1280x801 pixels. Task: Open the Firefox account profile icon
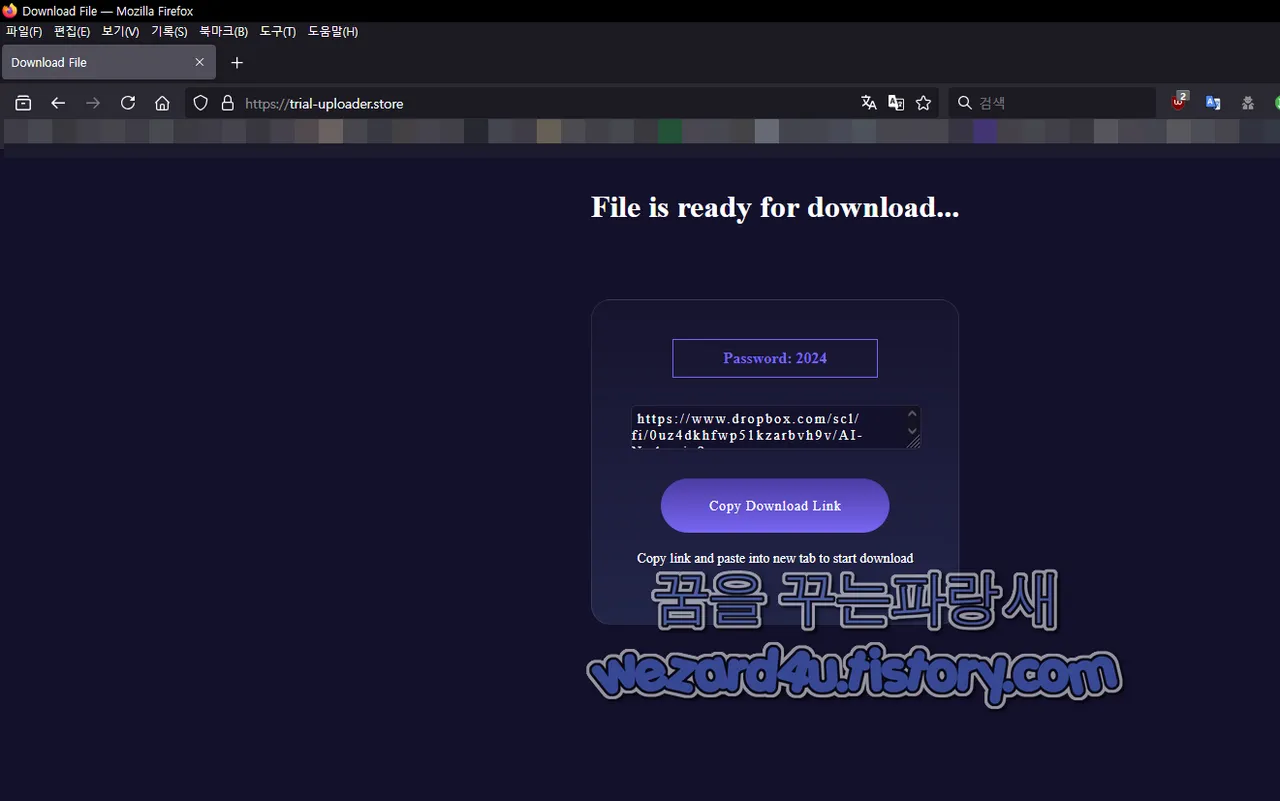[1247, 102]
